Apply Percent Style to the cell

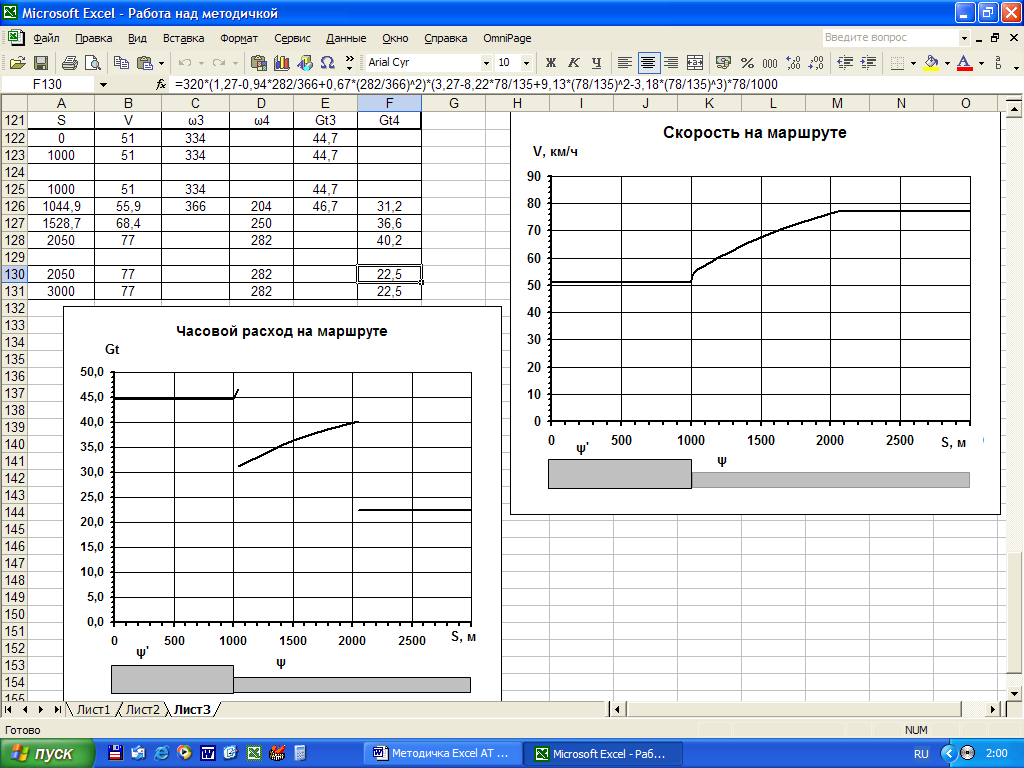(x=747, y=63)
